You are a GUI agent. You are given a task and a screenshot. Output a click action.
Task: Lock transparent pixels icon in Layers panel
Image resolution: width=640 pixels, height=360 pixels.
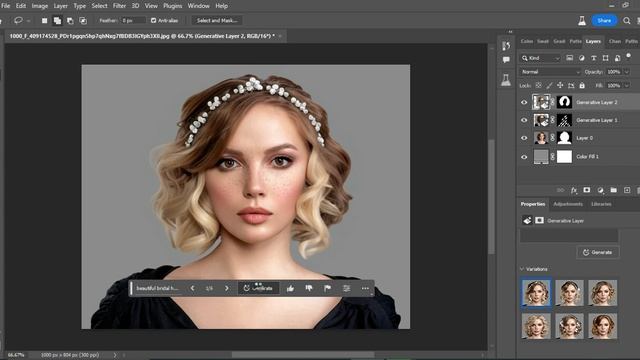539,85
